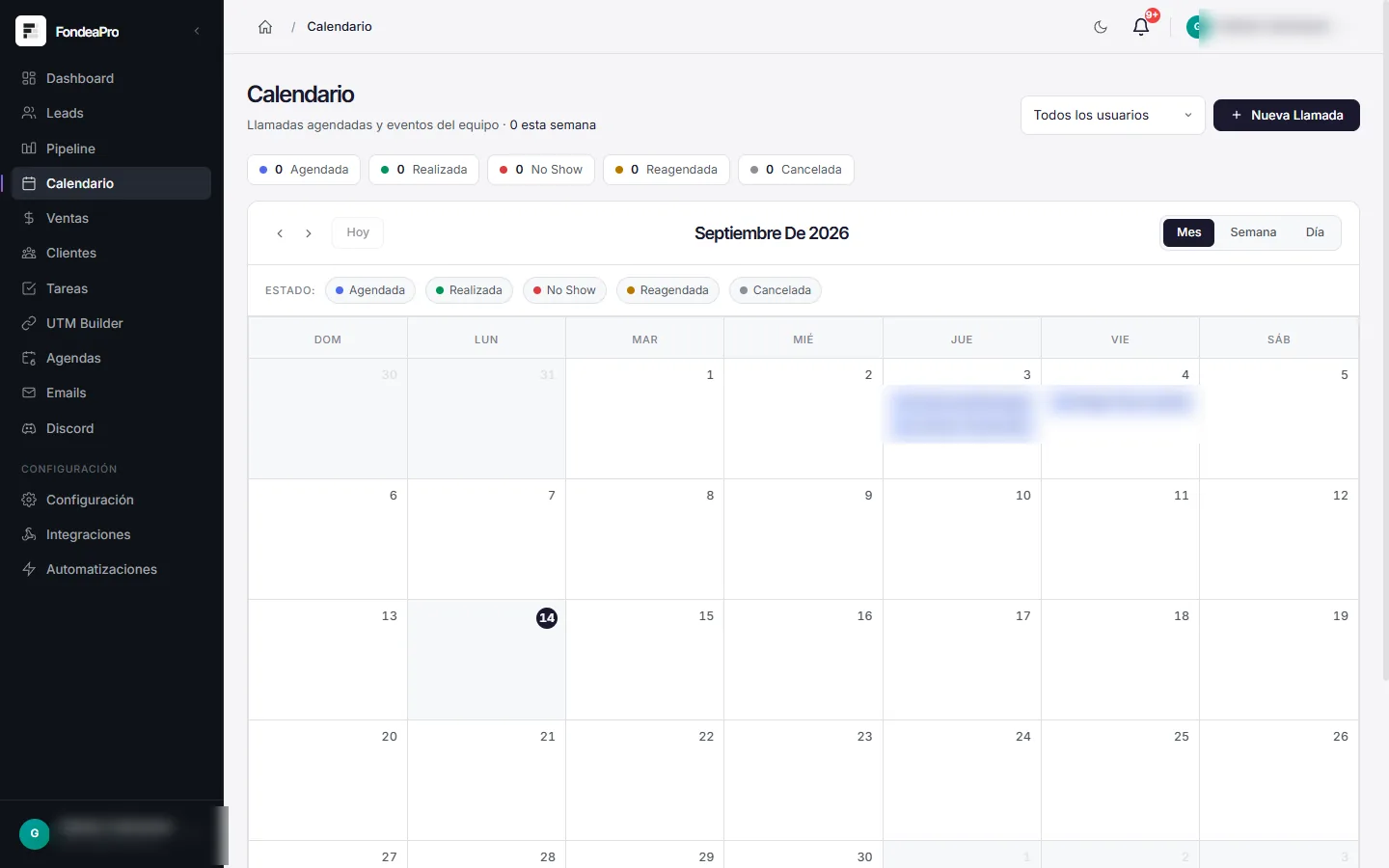Collapse the sidebar with the chevron arrow
1389x868 pixels.
[197, 31]
